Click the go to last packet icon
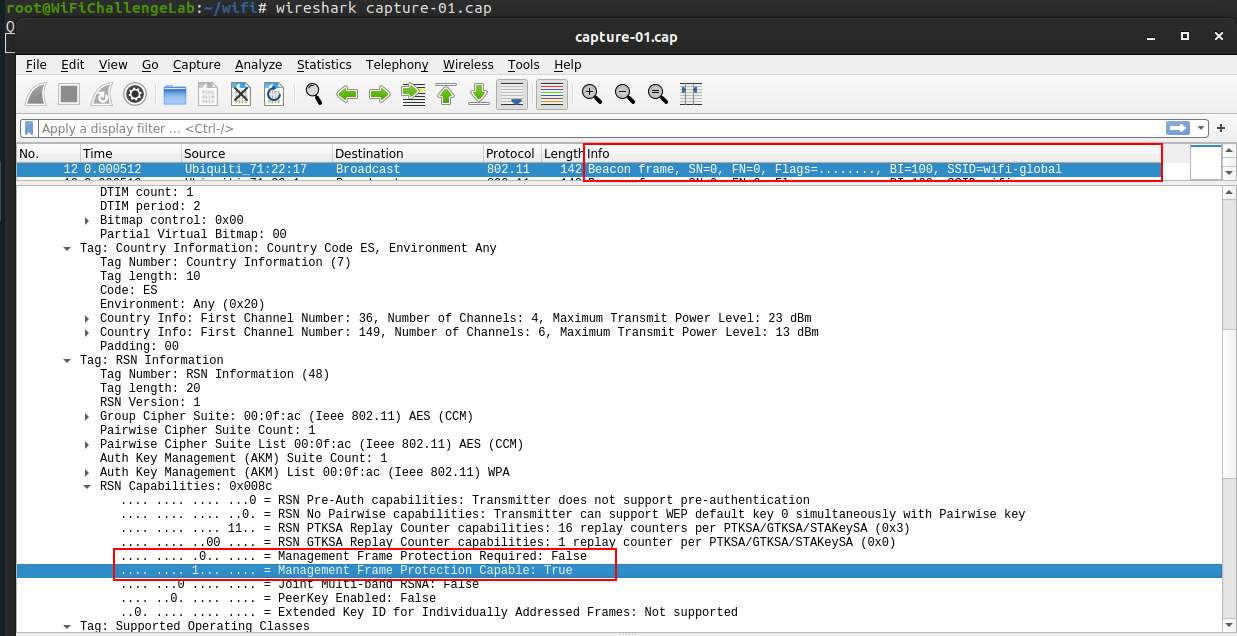This screenshot has width=1237, height=636. [479, 93]
